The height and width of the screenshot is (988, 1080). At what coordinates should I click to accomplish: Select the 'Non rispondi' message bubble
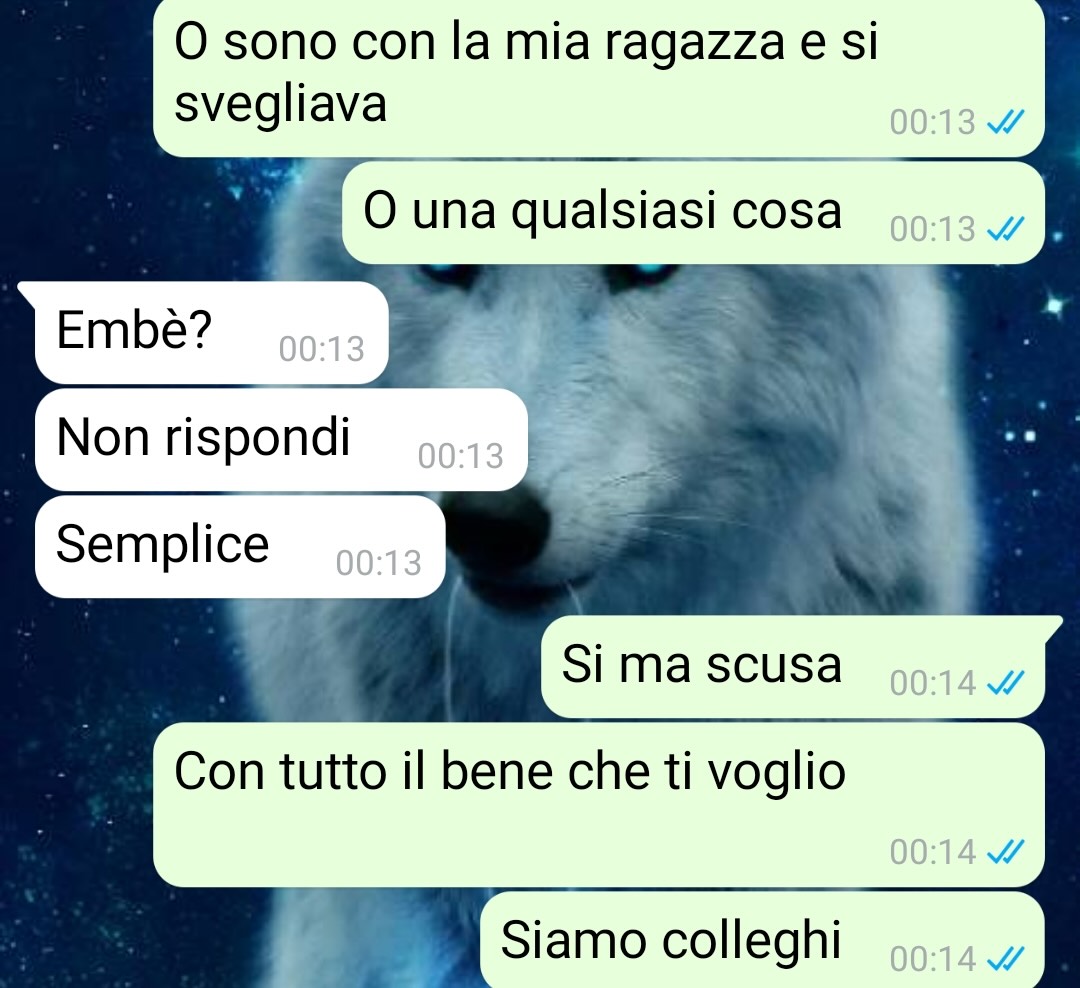coord(281,440)
